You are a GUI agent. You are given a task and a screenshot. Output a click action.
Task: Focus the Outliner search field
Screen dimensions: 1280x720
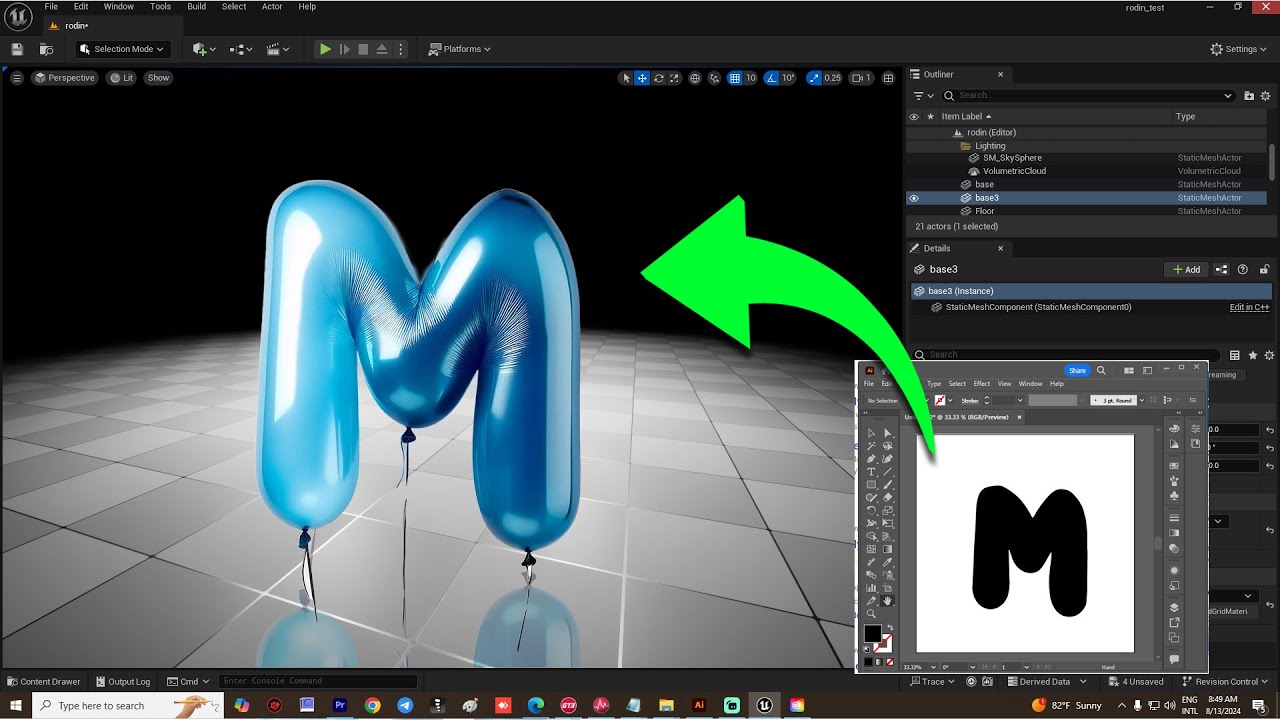click(x=1088, y=96)
